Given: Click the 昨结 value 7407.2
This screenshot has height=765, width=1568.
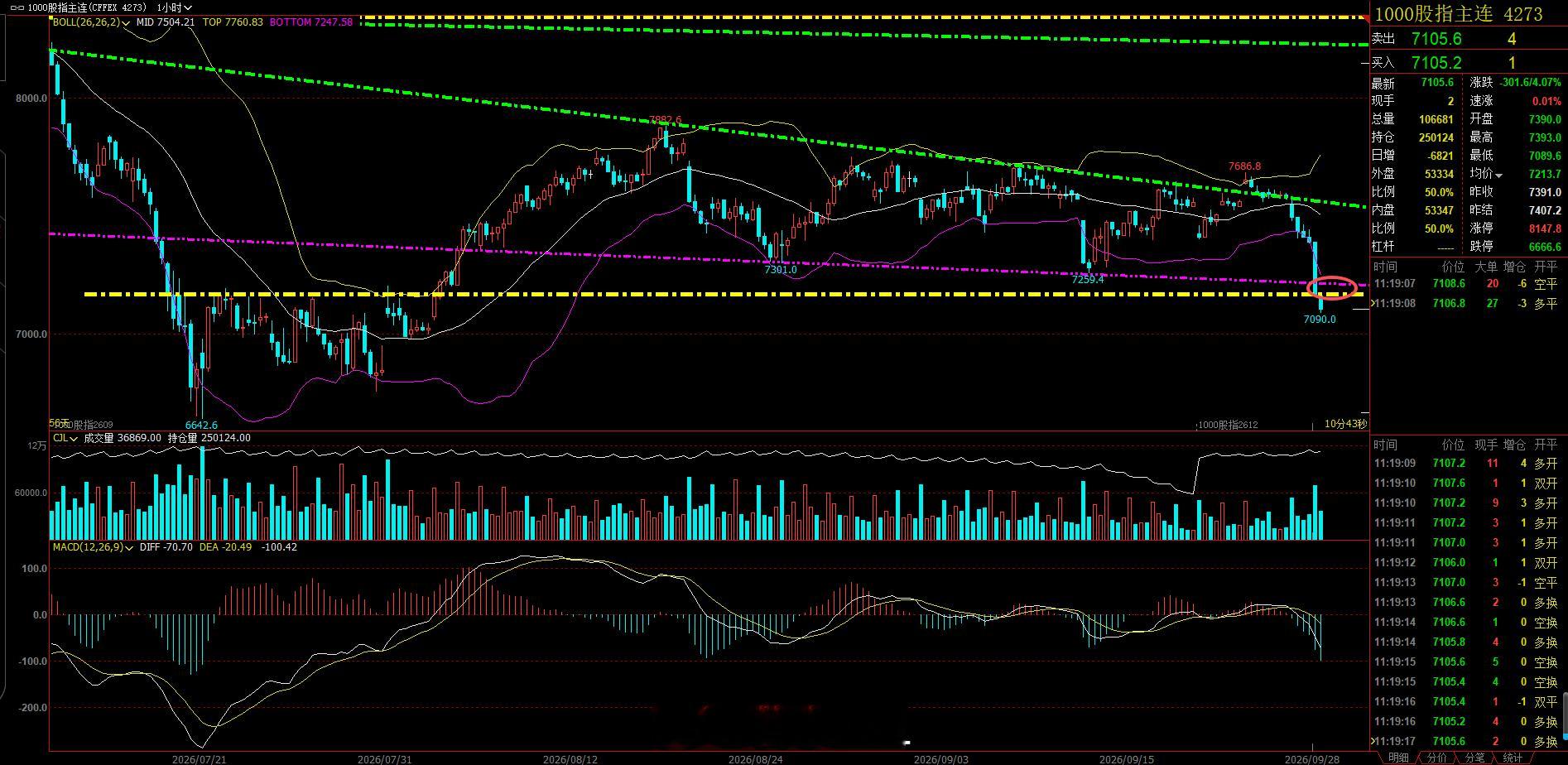Looking at the screenshot, I should click(1545, 210).
